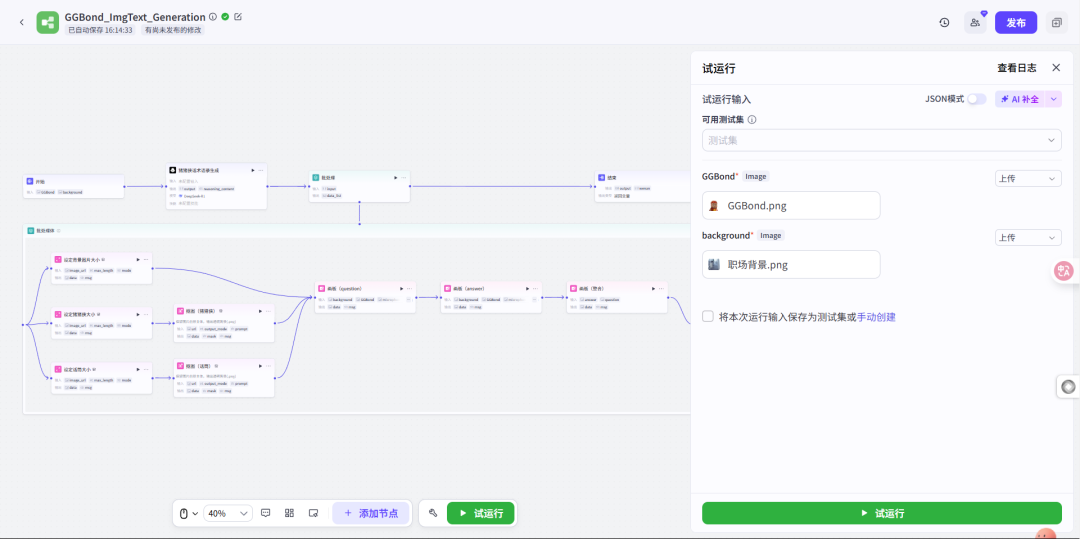The height and width of the screenshot is (539, 1080).
Task: Open the 上传 dropdown for GGBond
Action: click(1028, 179)
